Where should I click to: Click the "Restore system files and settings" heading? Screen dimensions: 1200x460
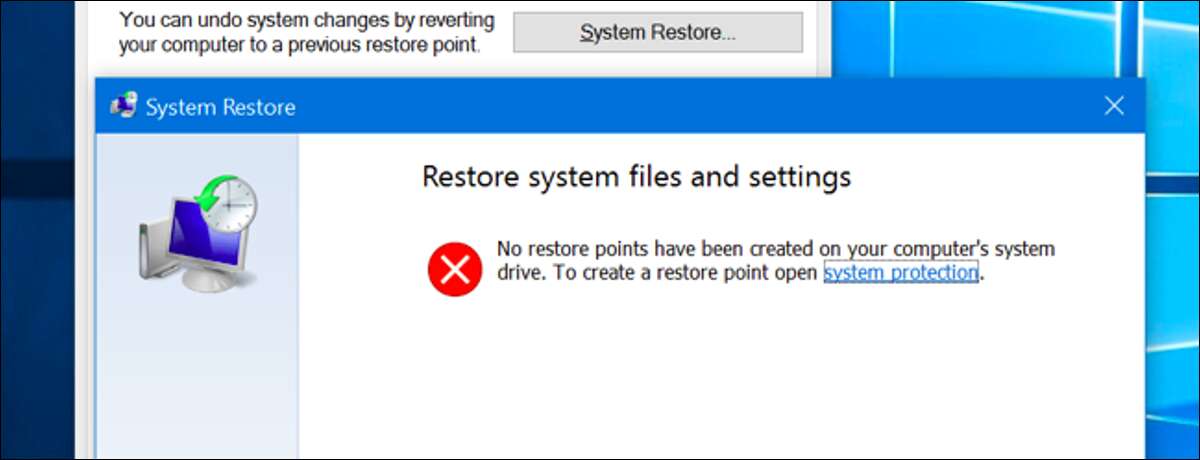click(x=636, y=177)
